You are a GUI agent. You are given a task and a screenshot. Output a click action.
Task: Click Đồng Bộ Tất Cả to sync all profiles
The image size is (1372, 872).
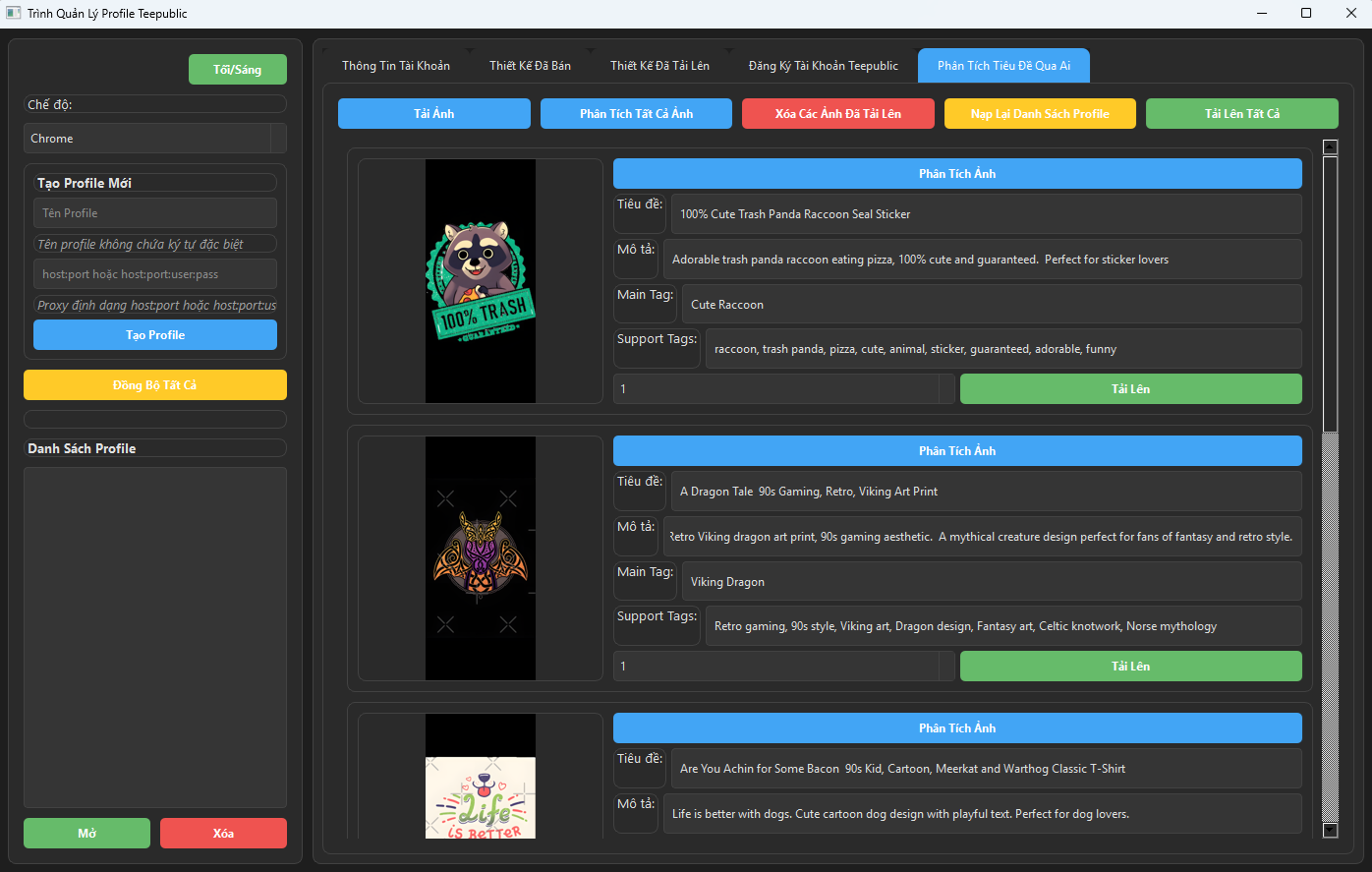click(x=154, y=384)
